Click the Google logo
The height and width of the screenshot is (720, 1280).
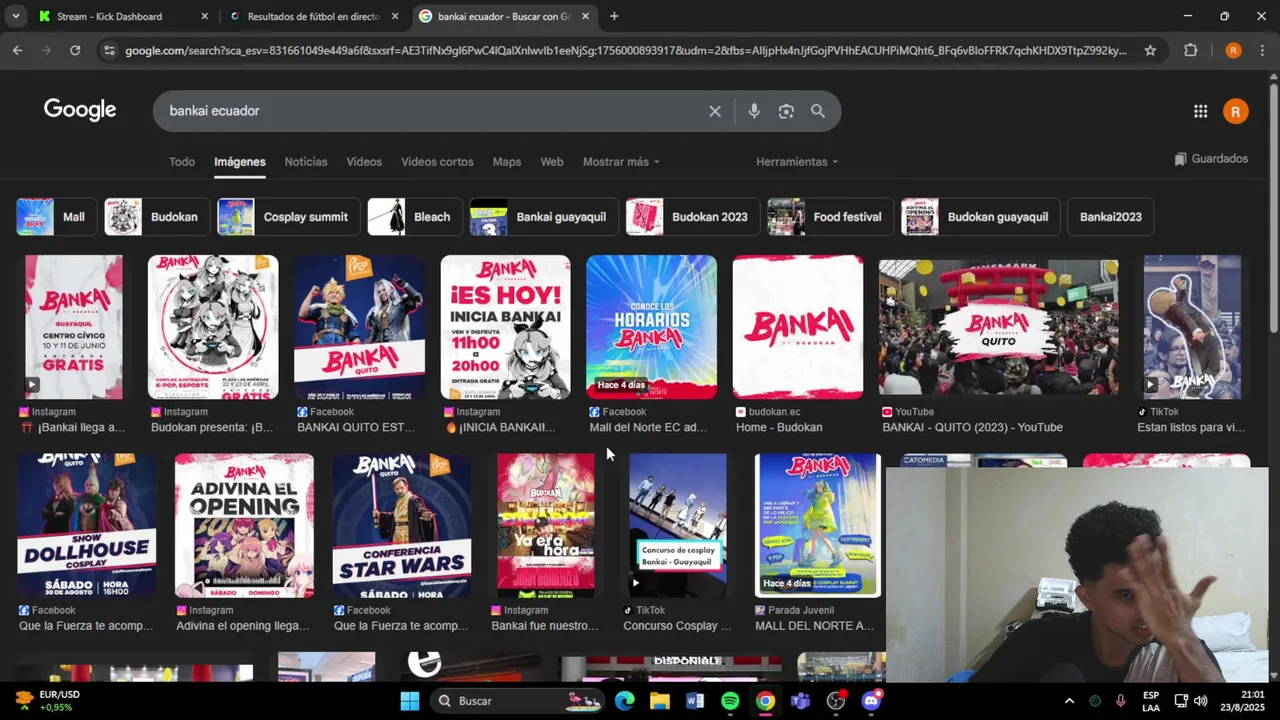pyautogui.click(x=80, y=110)
